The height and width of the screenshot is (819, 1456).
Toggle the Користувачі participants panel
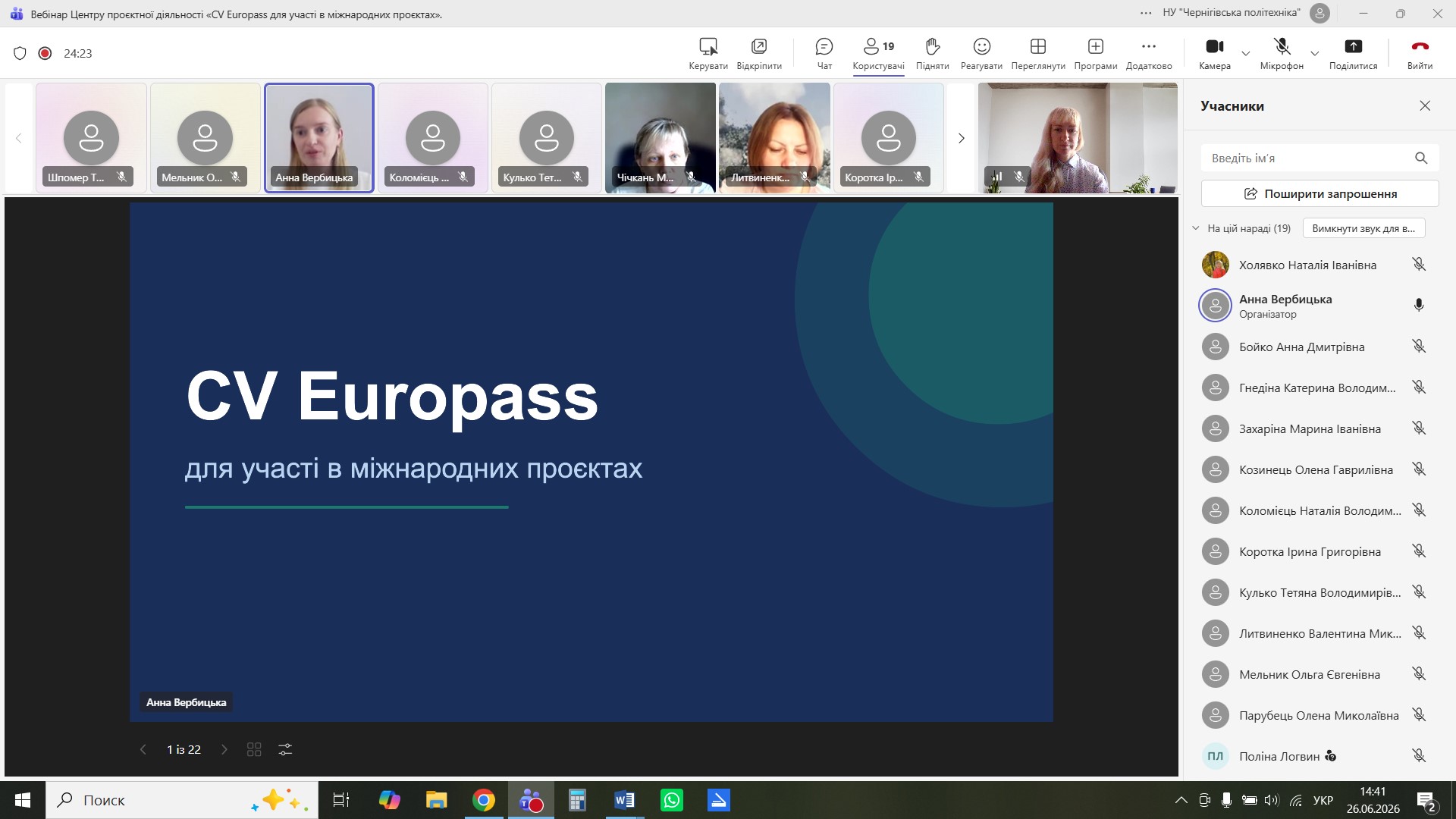(x=878, y=54)
